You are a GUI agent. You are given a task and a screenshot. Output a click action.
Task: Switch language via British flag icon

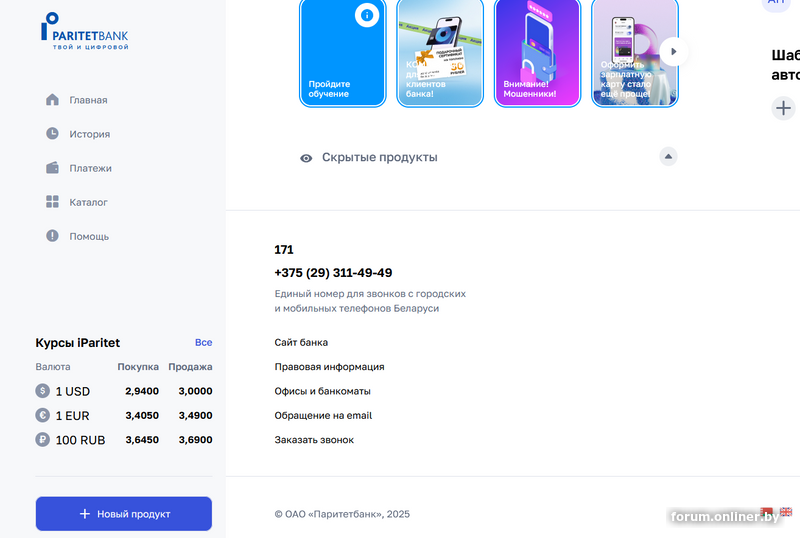(x=786, y=511)
